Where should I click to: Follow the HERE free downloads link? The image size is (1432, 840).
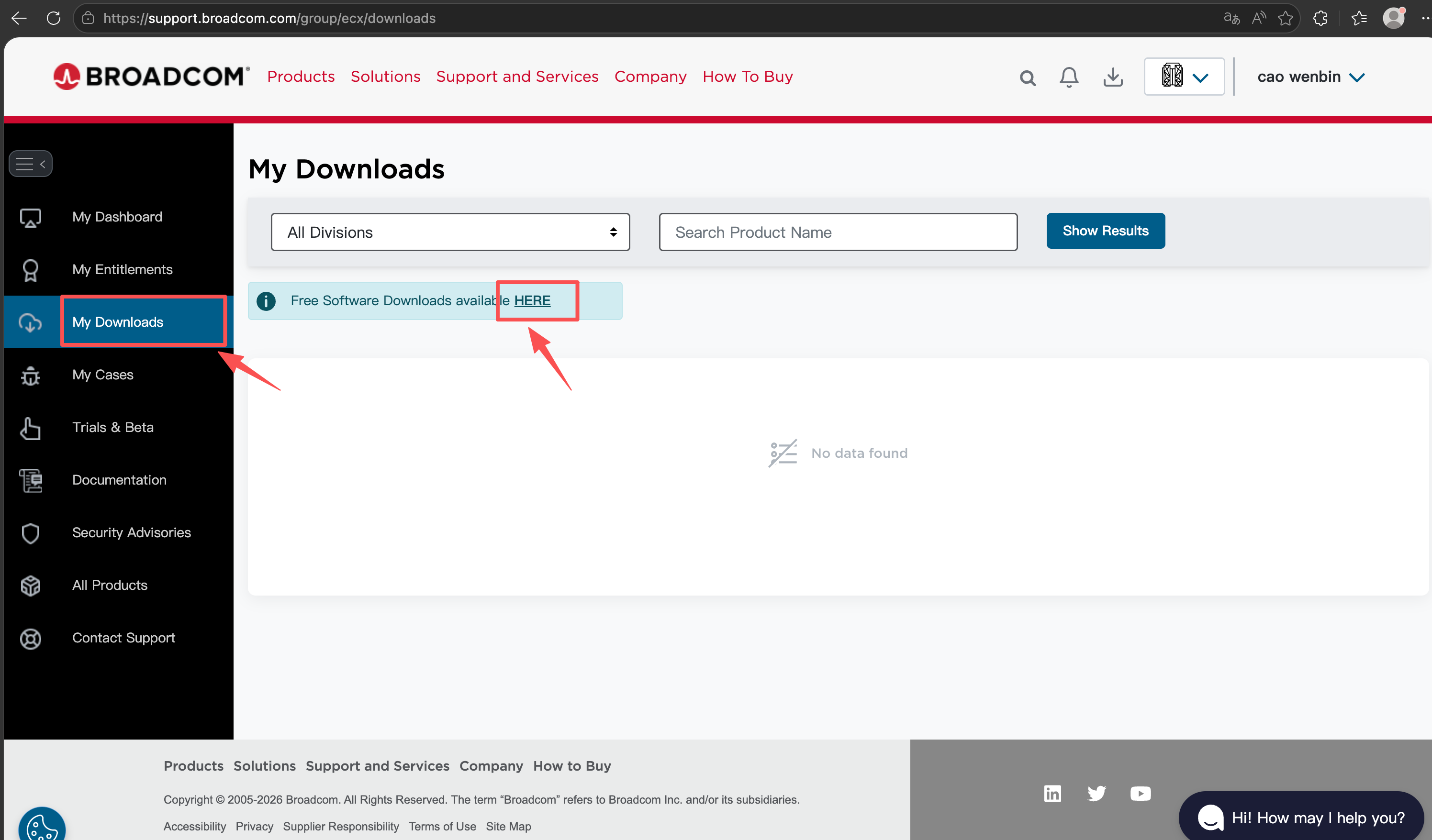[532, 300]
